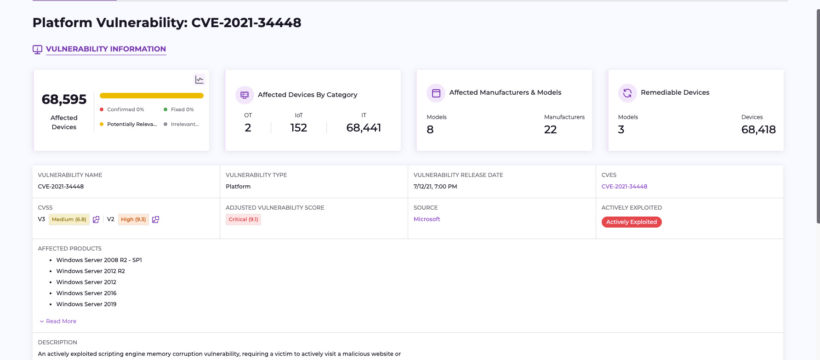Toggle the Potentially Relevant legend item

click(x=129, y=125)
